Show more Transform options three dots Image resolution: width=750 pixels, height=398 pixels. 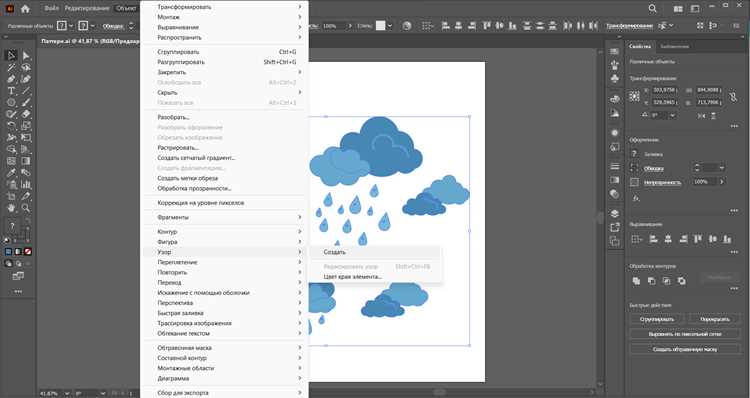pyautogui.click(x=734, y=126)
